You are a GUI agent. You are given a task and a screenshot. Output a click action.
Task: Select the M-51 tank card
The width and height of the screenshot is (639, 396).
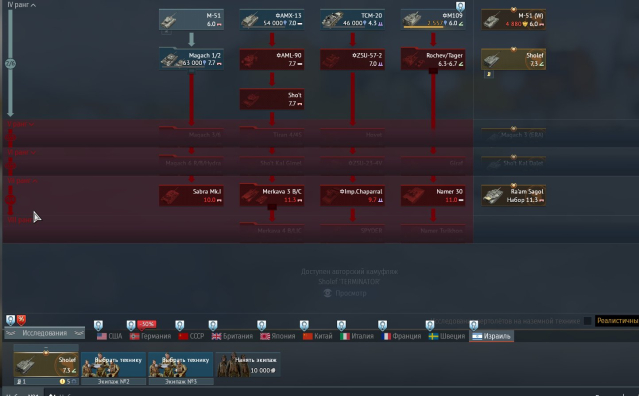[191, 20]
